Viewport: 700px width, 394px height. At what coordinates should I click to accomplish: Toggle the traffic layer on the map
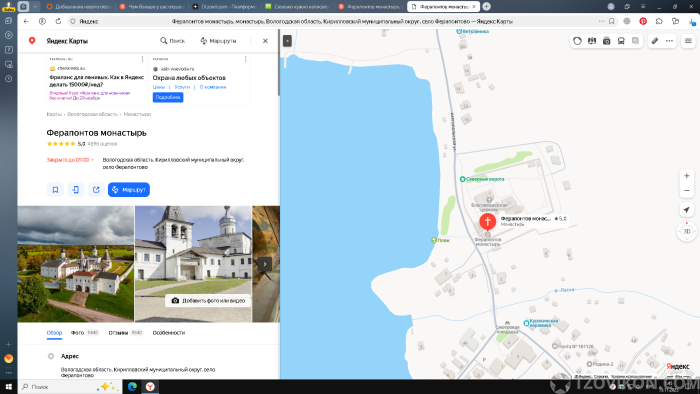[577, 41]
